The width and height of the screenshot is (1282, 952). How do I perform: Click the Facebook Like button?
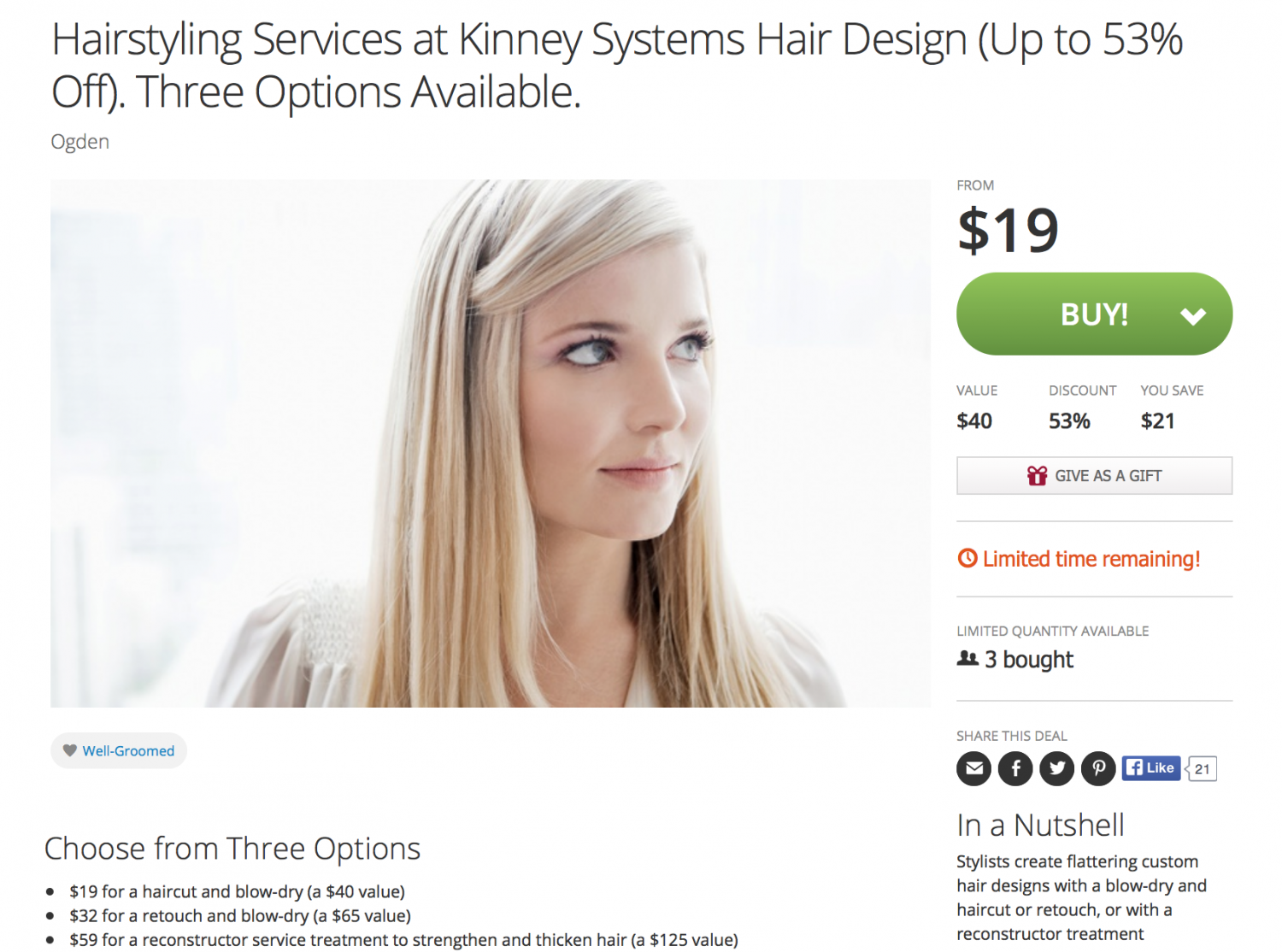[1151, 767]
